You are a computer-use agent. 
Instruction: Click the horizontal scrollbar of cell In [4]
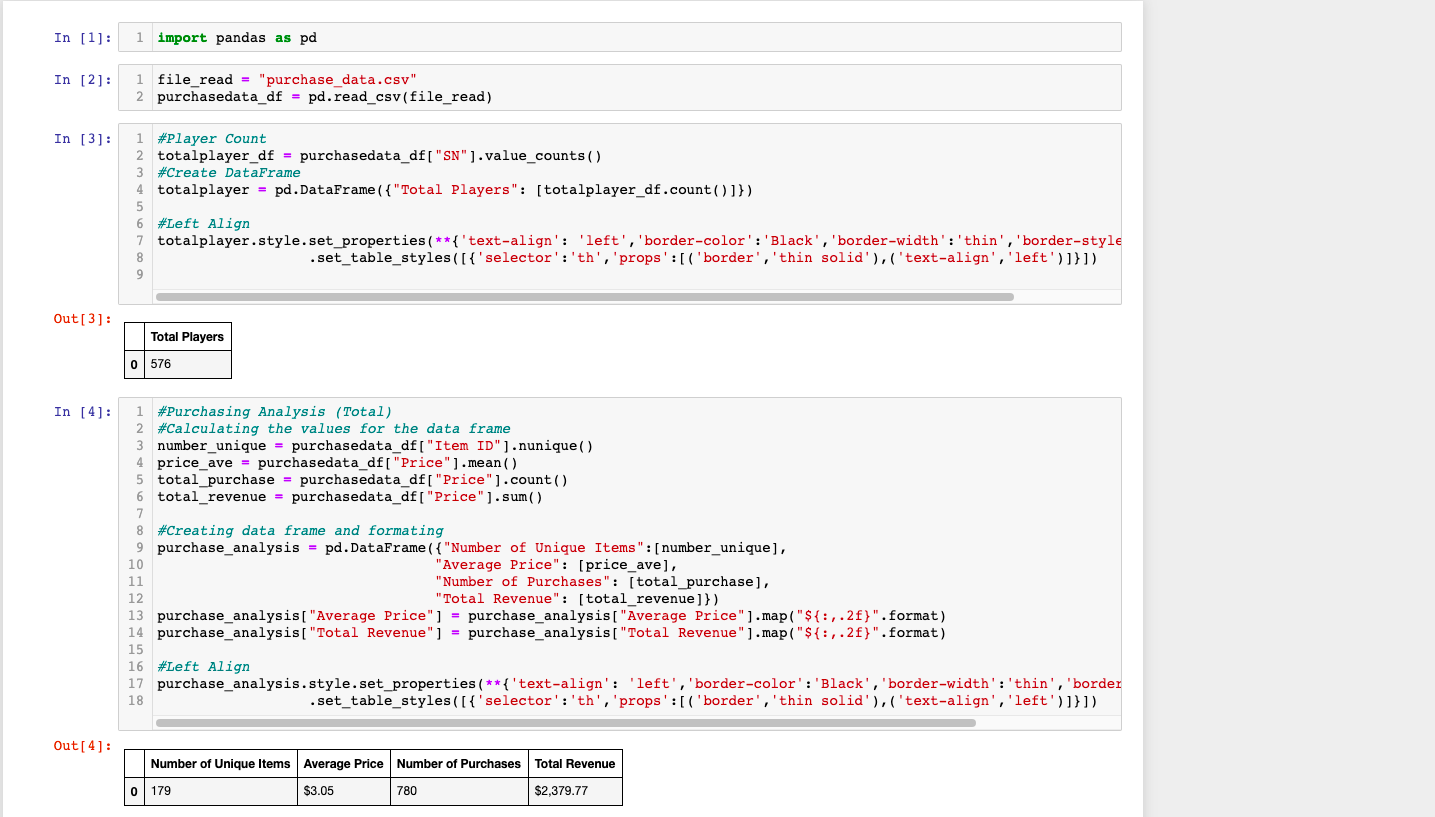[x=565, y=723]
